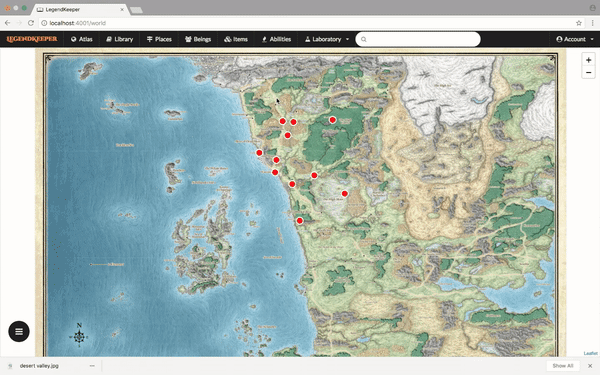
Task: Go to the Places section
Action: point(159,39)
